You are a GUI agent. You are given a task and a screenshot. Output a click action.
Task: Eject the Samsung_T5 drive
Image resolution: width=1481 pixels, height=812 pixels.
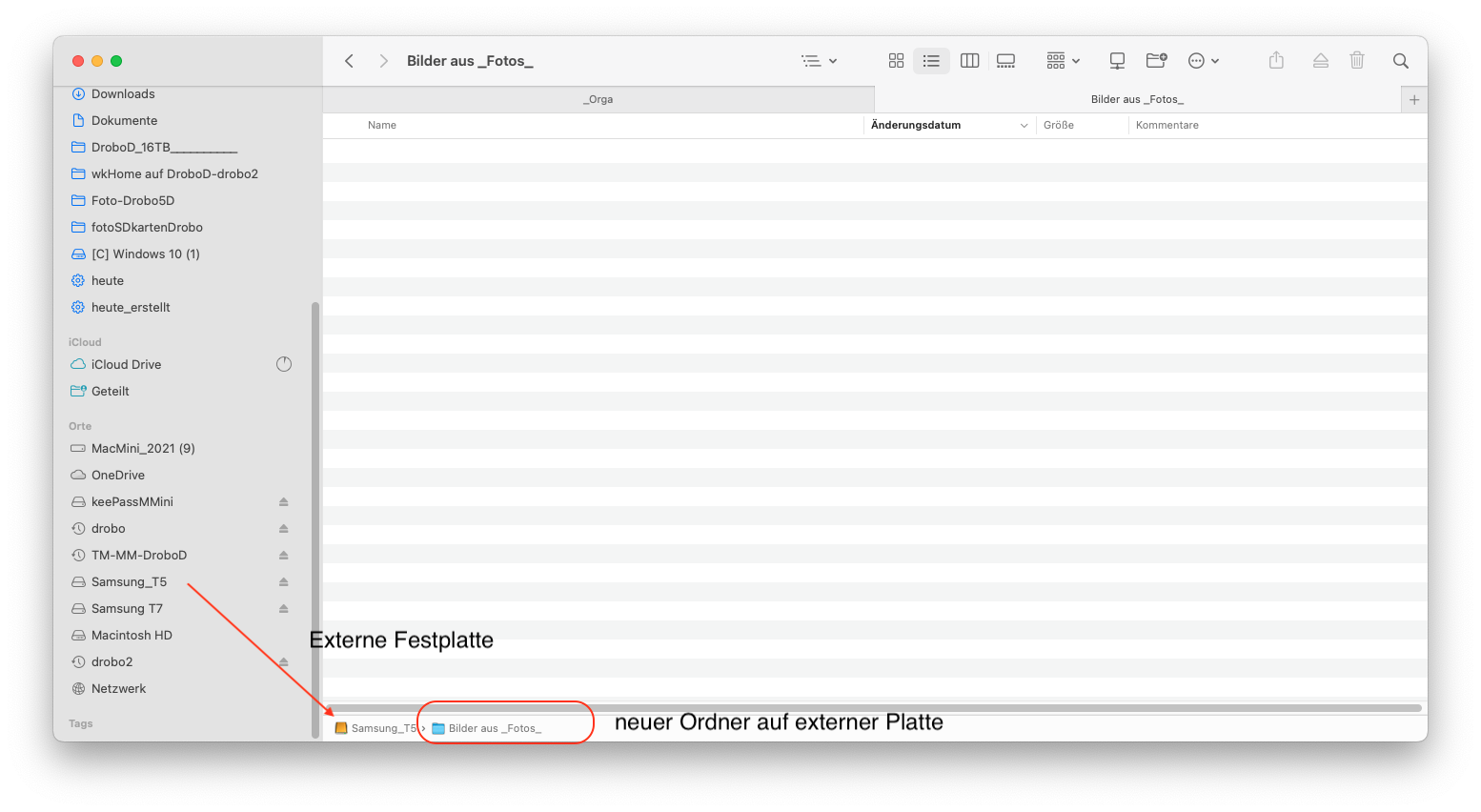[x=284, y=581]
